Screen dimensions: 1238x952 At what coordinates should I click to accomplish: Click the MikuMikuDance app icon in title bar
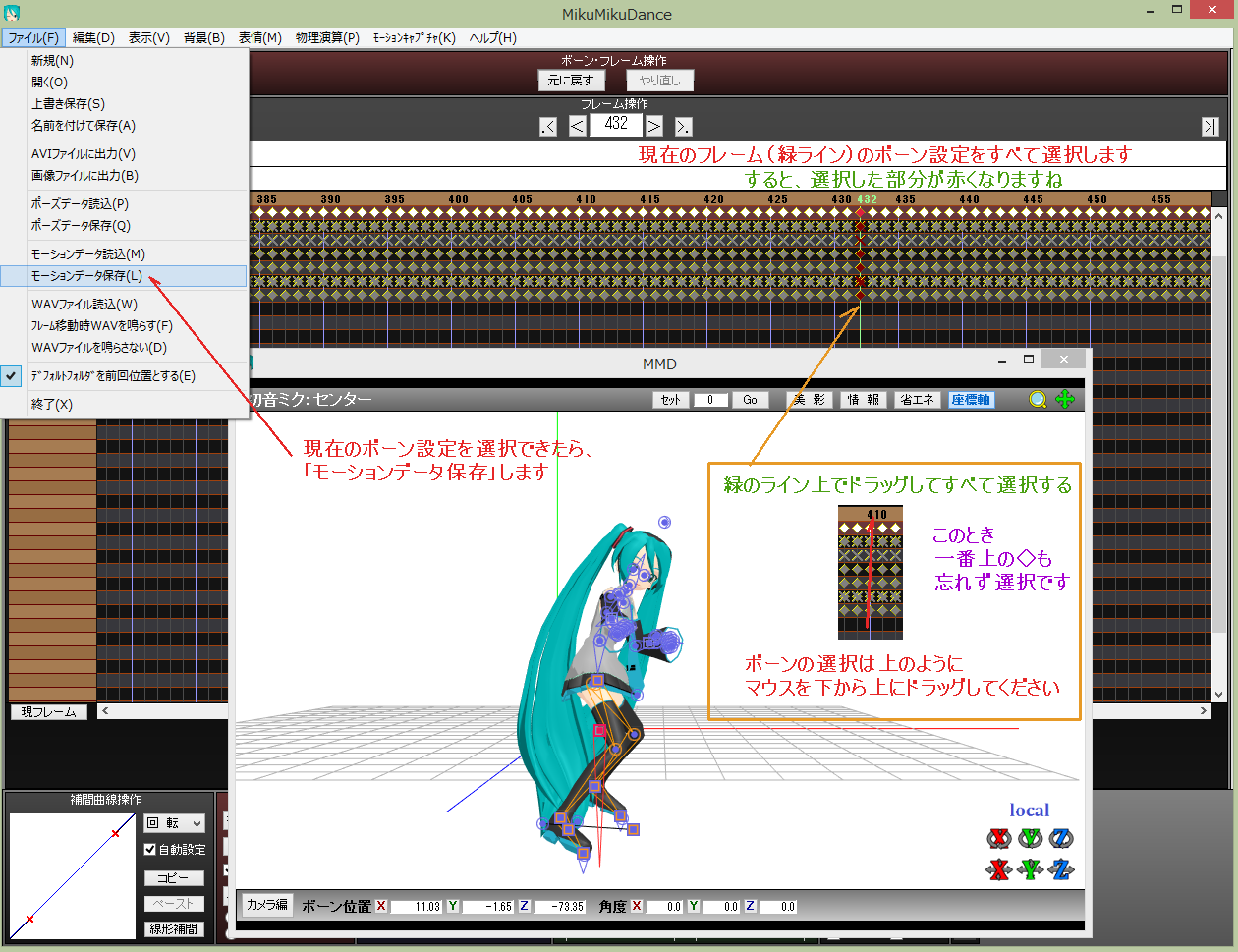click(12, 14)
